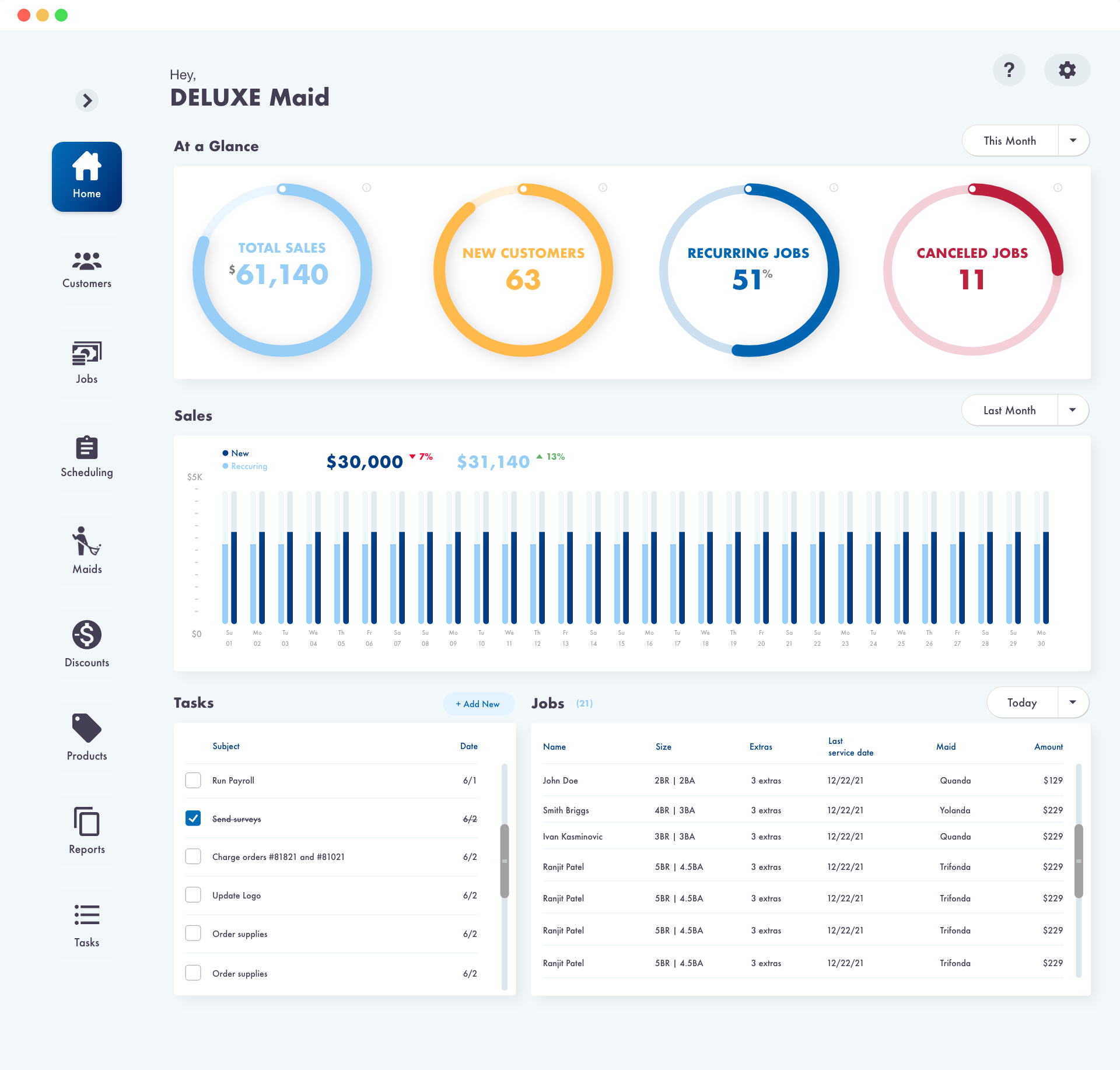Image resolution: width=1120 pixels, height=1070 pixels.
Task: Select the Maids sidebar icon
Action: 86,542
